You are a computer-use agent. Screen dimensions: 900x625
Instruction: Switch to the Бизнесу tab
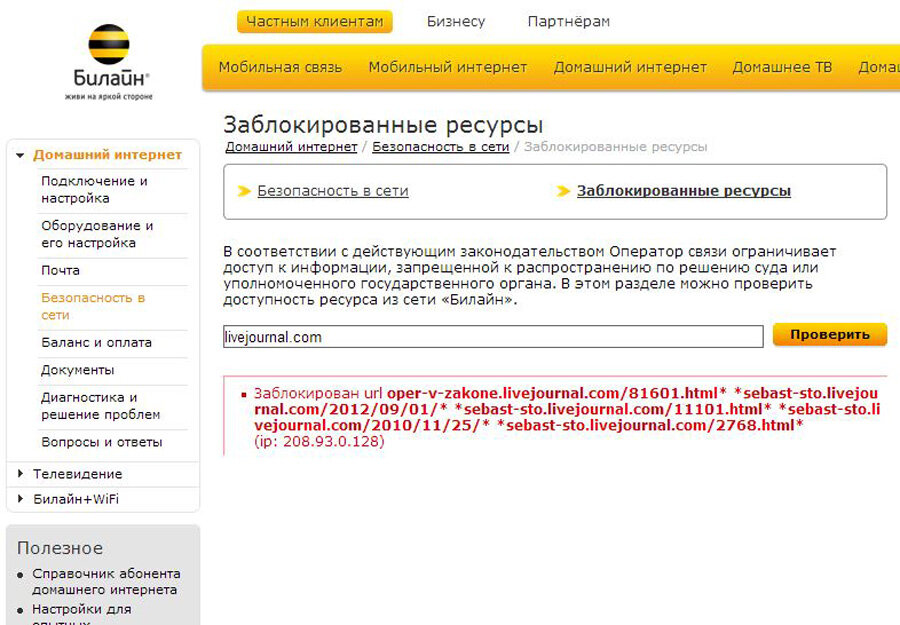pos(456,22)
